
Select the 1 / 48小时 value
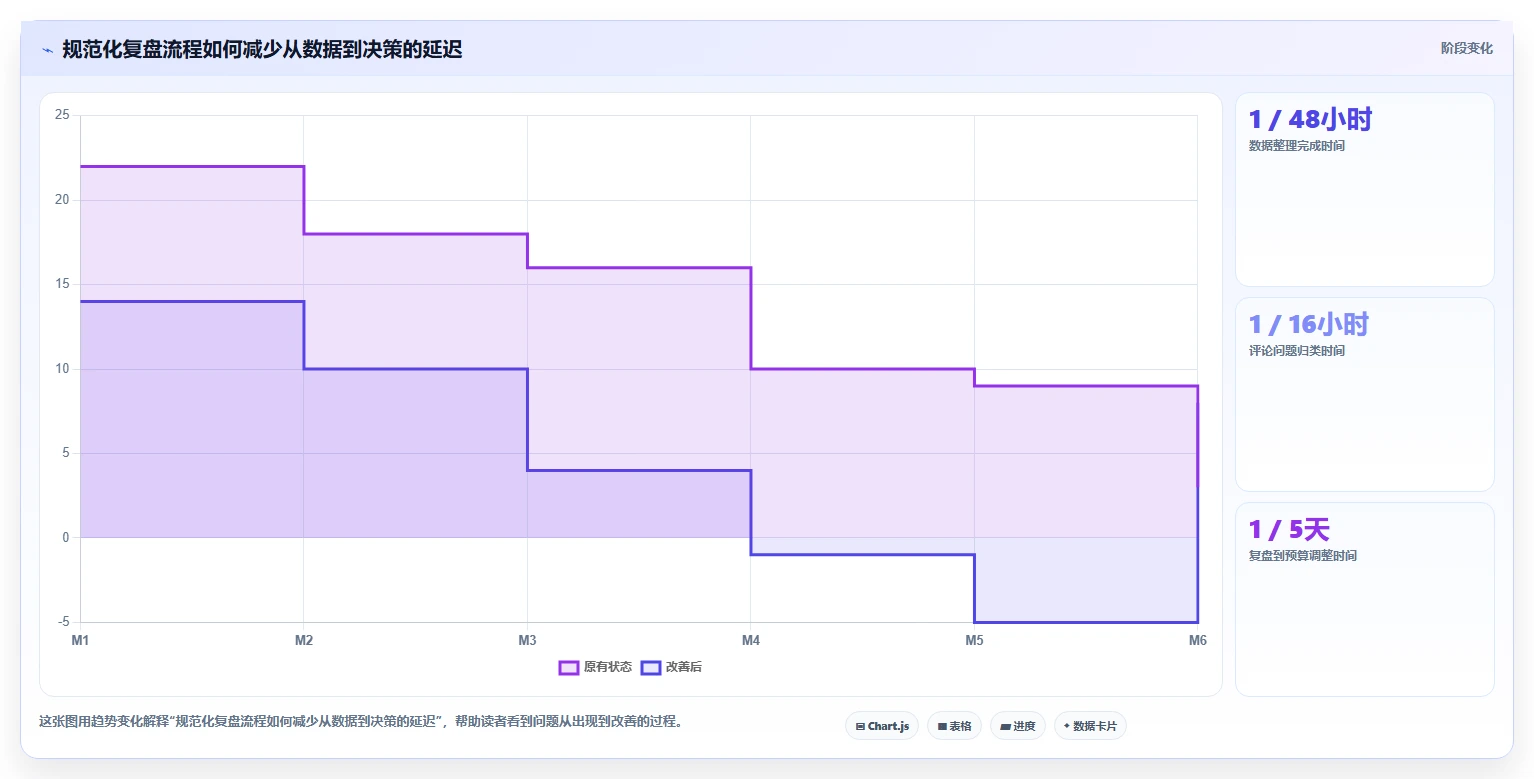[1310, 120]
